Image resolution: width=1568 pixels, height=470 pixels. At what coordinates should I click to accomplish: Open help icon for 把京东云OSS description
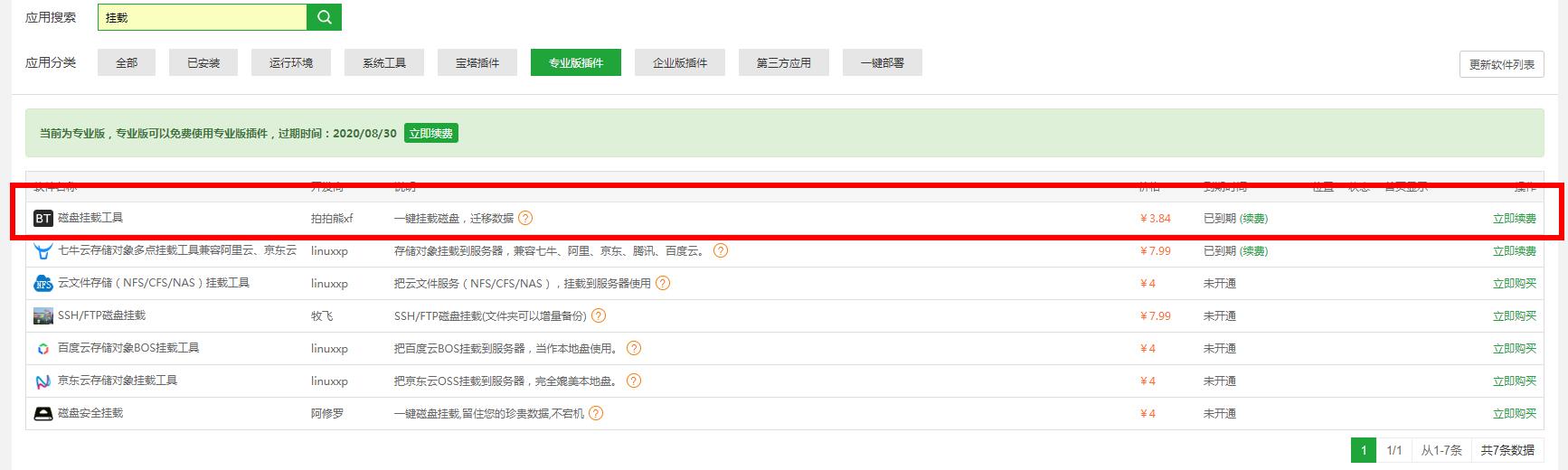[x=634, y=381]
